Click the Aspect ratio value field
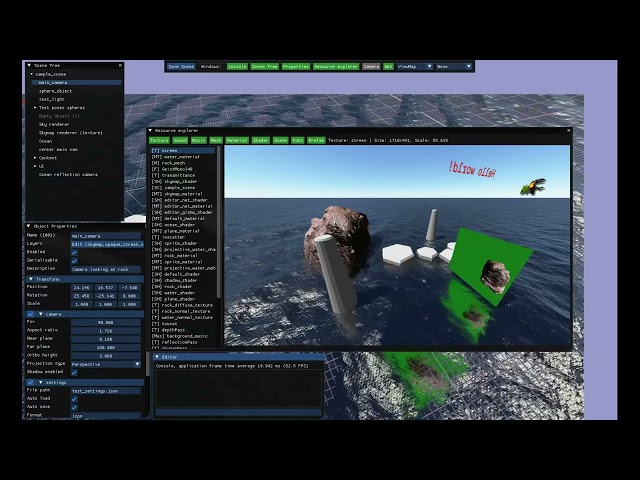 pyautogui.click(x=106, y=331)
